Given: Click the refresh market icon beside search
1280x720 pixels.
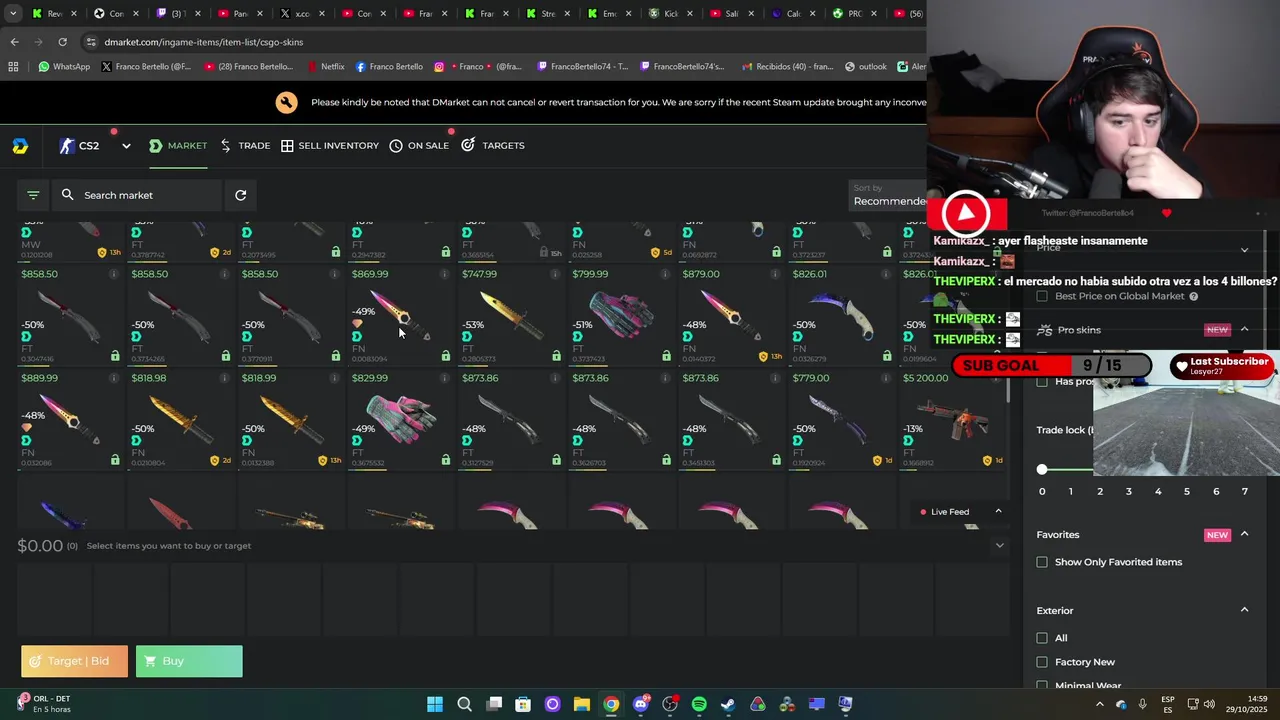Looking at the screenshot, I should [240, 195].
